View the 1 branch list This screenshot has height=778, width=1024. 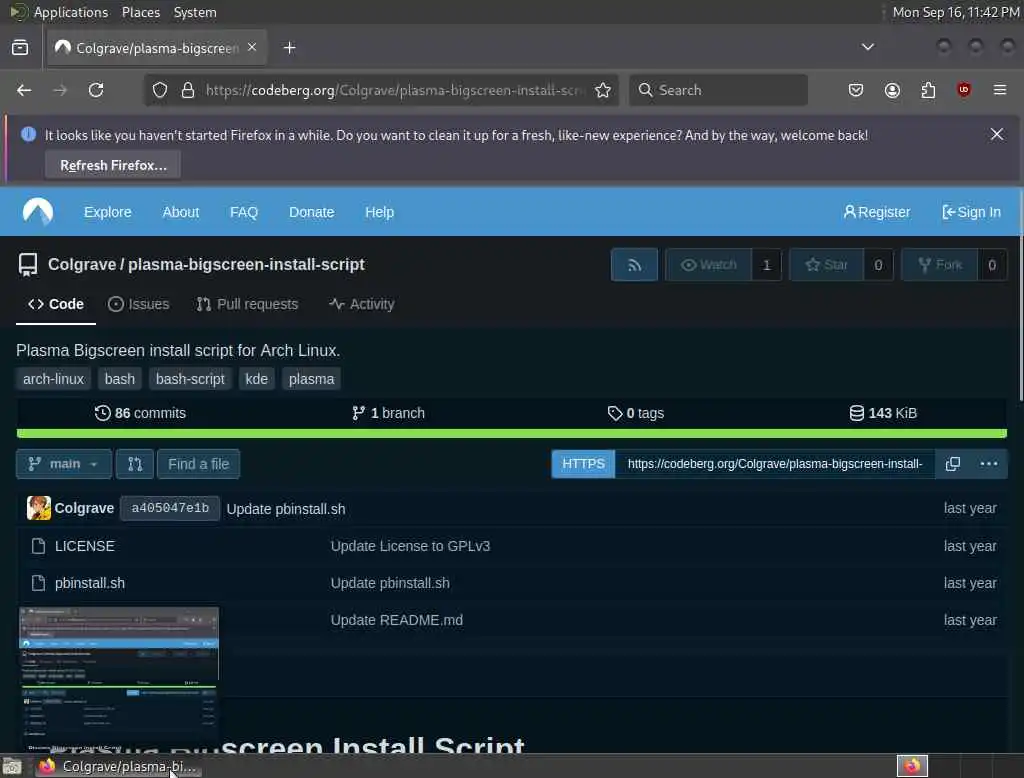[389, 413]
